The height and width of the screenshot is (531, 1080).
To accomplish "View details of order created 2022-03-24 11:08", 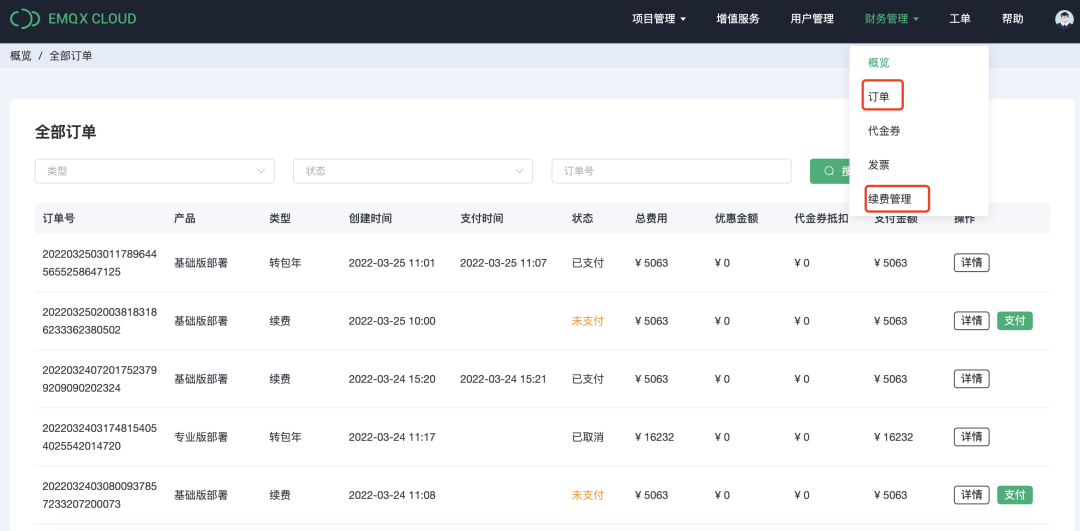I will [x=972, y=494].
